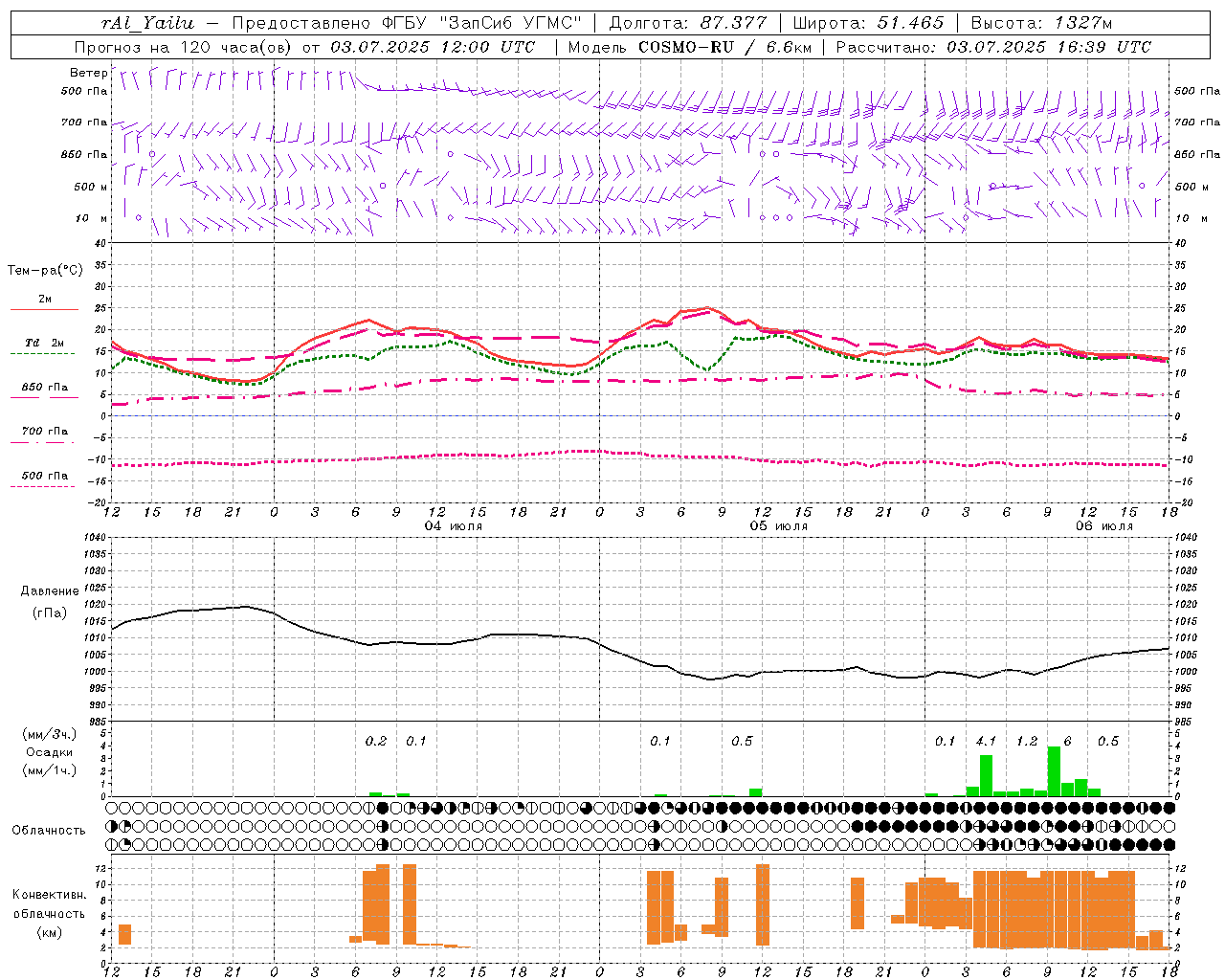
Task: Click the line sample under the 2м legend
Action: click(44, 309)
